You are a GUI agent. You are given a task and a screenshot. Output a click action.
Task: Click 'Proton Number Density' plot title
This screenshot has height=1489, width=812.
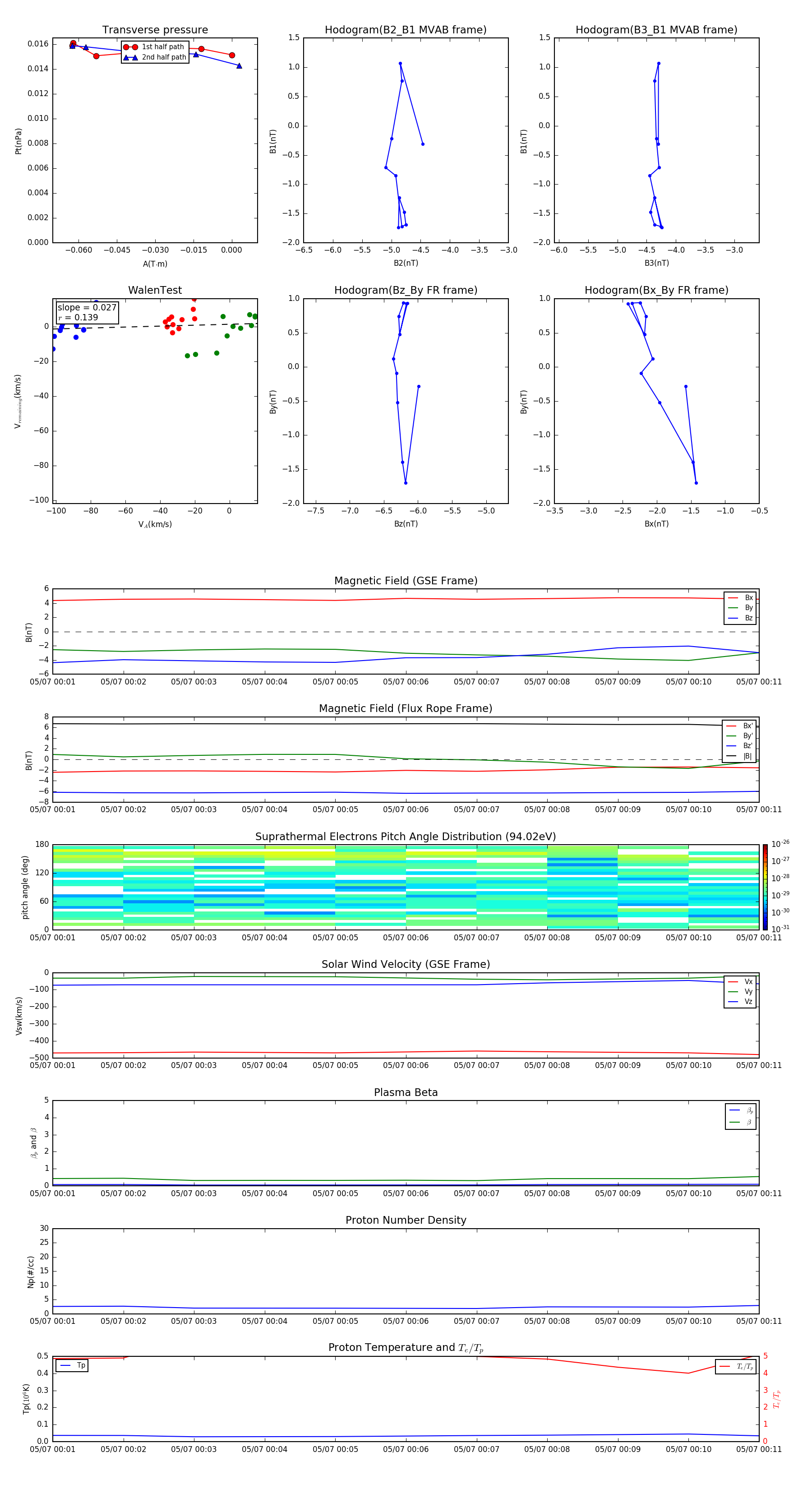[406, 1220]
